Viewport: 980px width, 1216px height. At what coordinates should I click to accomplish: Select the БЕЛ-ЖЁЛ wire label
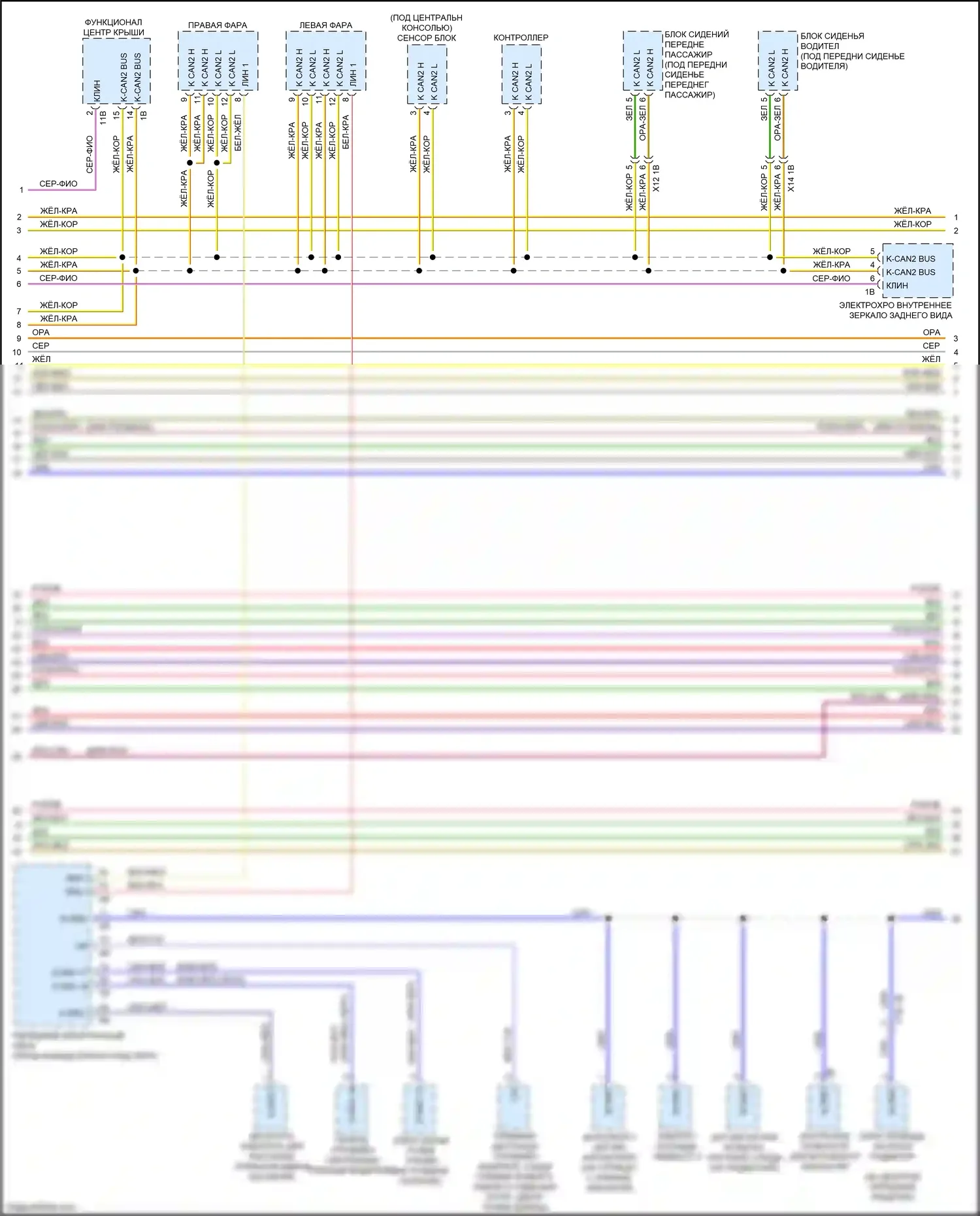coord(238,133)
